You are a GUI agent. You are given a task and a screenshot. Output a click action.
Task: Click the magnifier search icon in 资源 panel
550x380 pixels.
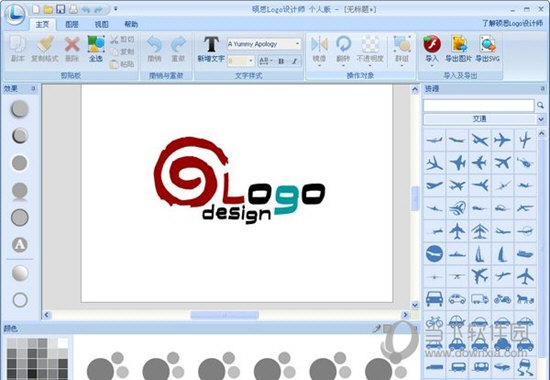point(540,105)
